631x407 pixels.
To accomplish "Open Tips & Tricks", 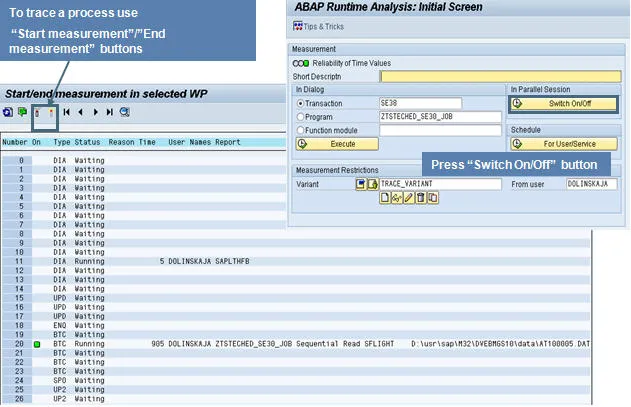I will 320,25.
